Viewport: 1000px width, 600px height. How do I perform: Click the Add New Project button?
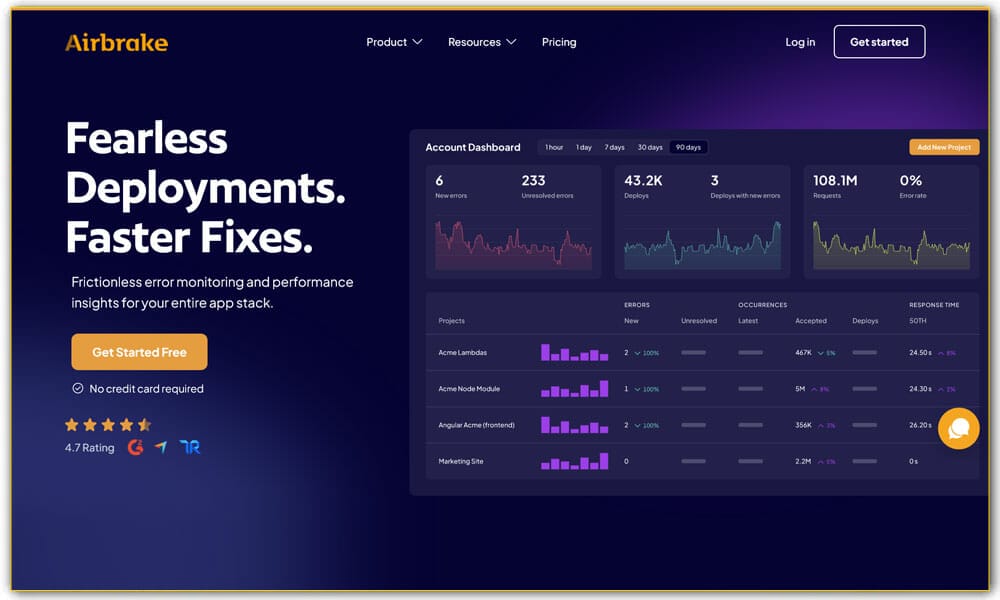point(944,147)
